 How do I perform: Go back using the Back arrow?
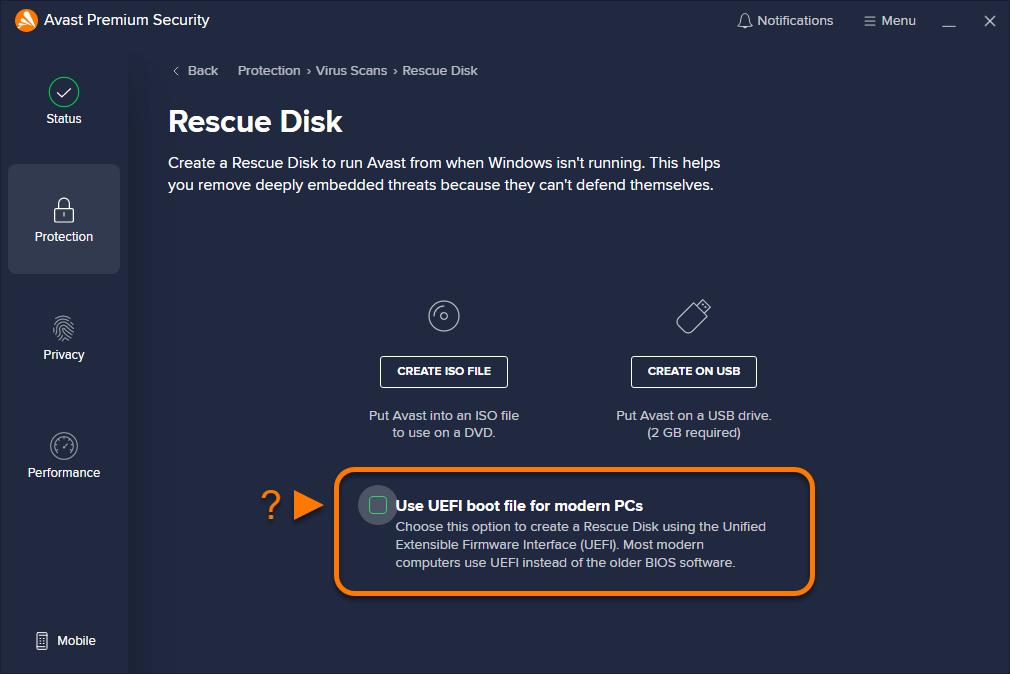[195, 71]
